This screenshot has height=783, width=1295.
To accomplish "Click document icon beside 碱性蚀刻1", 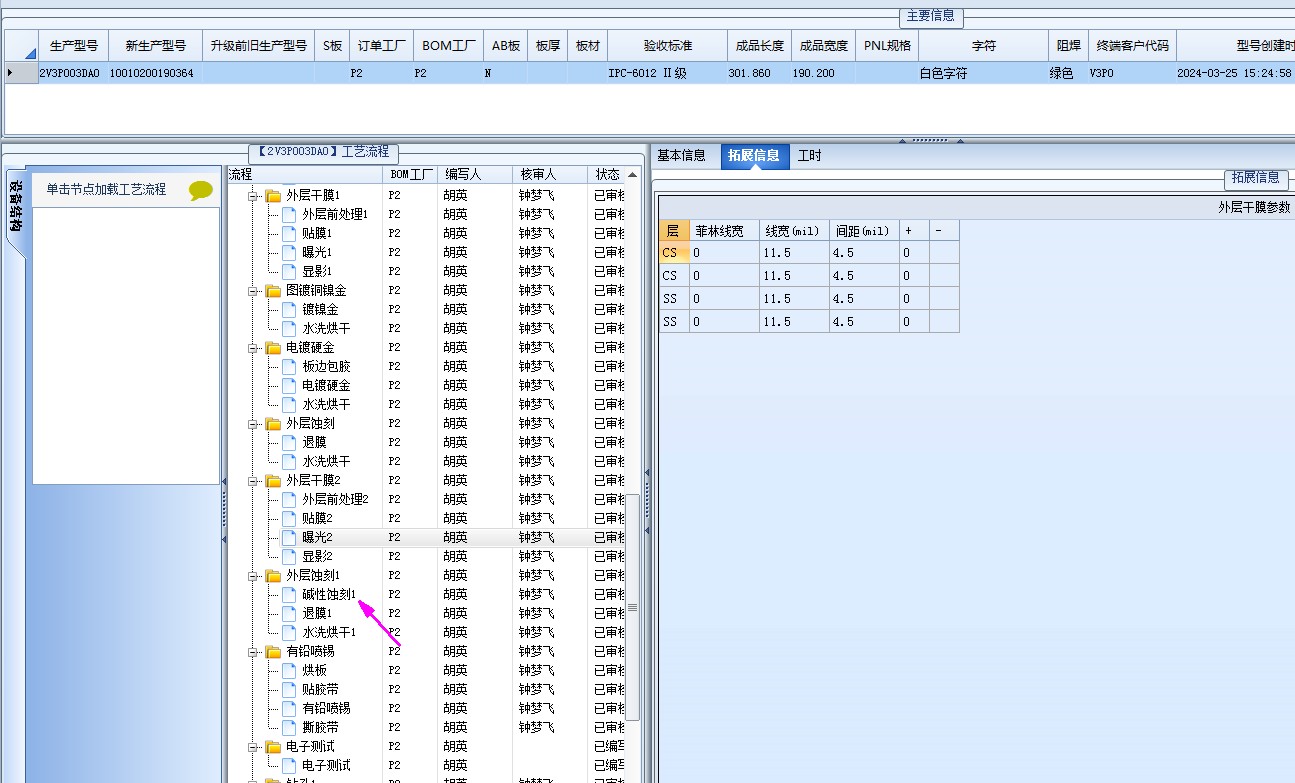I will click(289, 594).
